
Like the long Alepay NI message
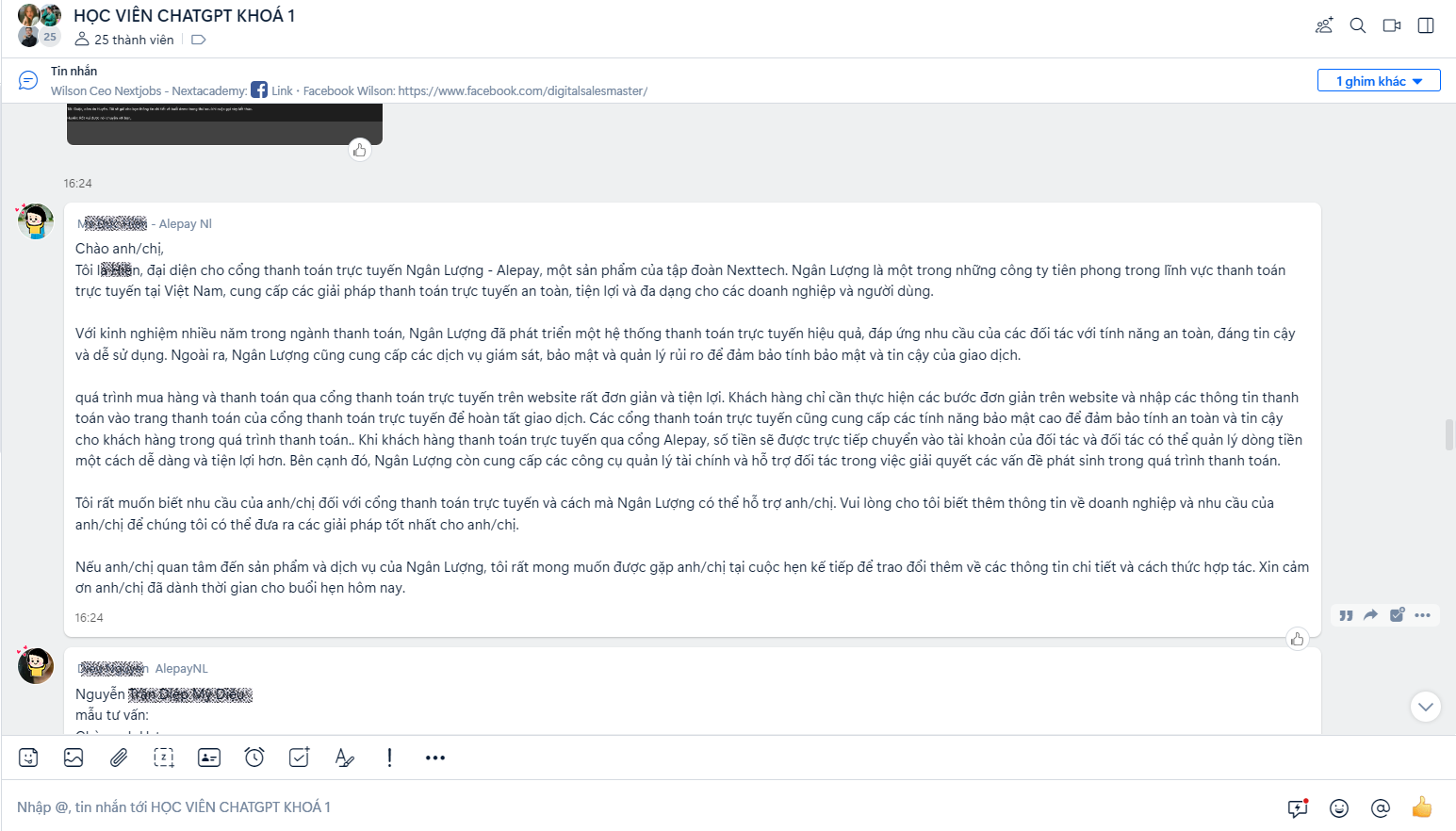click(x=1298, y=639)
